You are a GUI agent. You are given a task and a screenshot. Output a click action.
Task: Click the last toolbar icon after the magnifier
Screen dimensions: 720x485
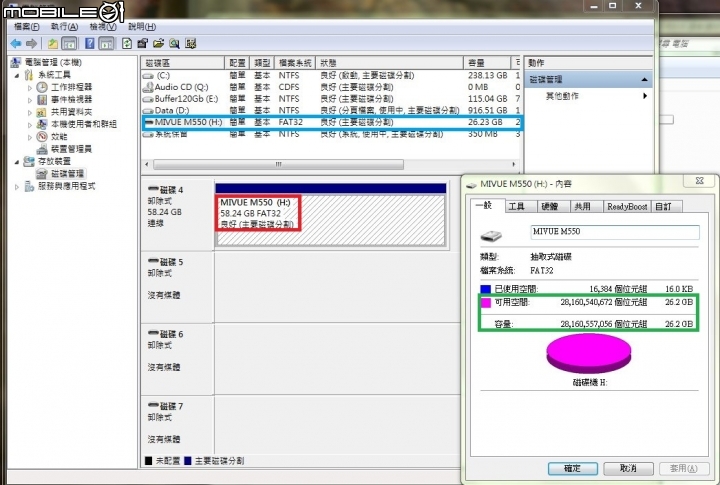[x=191, y=44]
